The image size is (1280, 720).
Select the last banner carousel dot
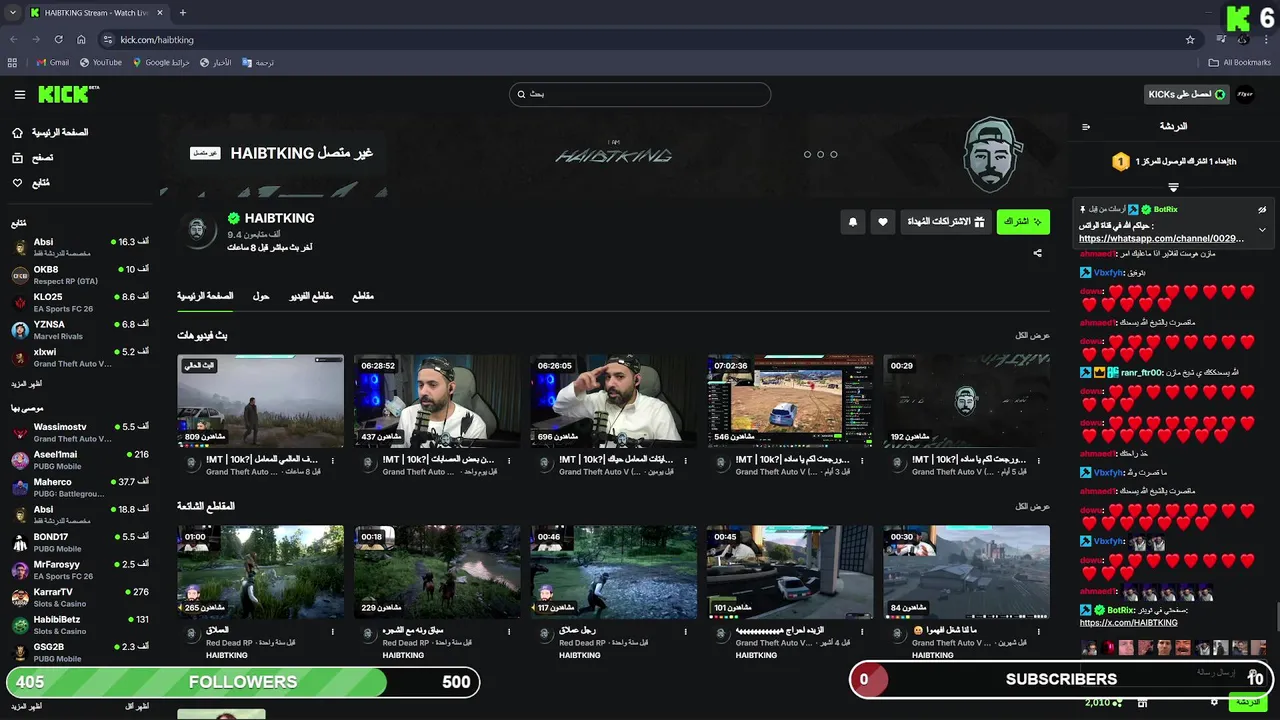pos(833,155)
